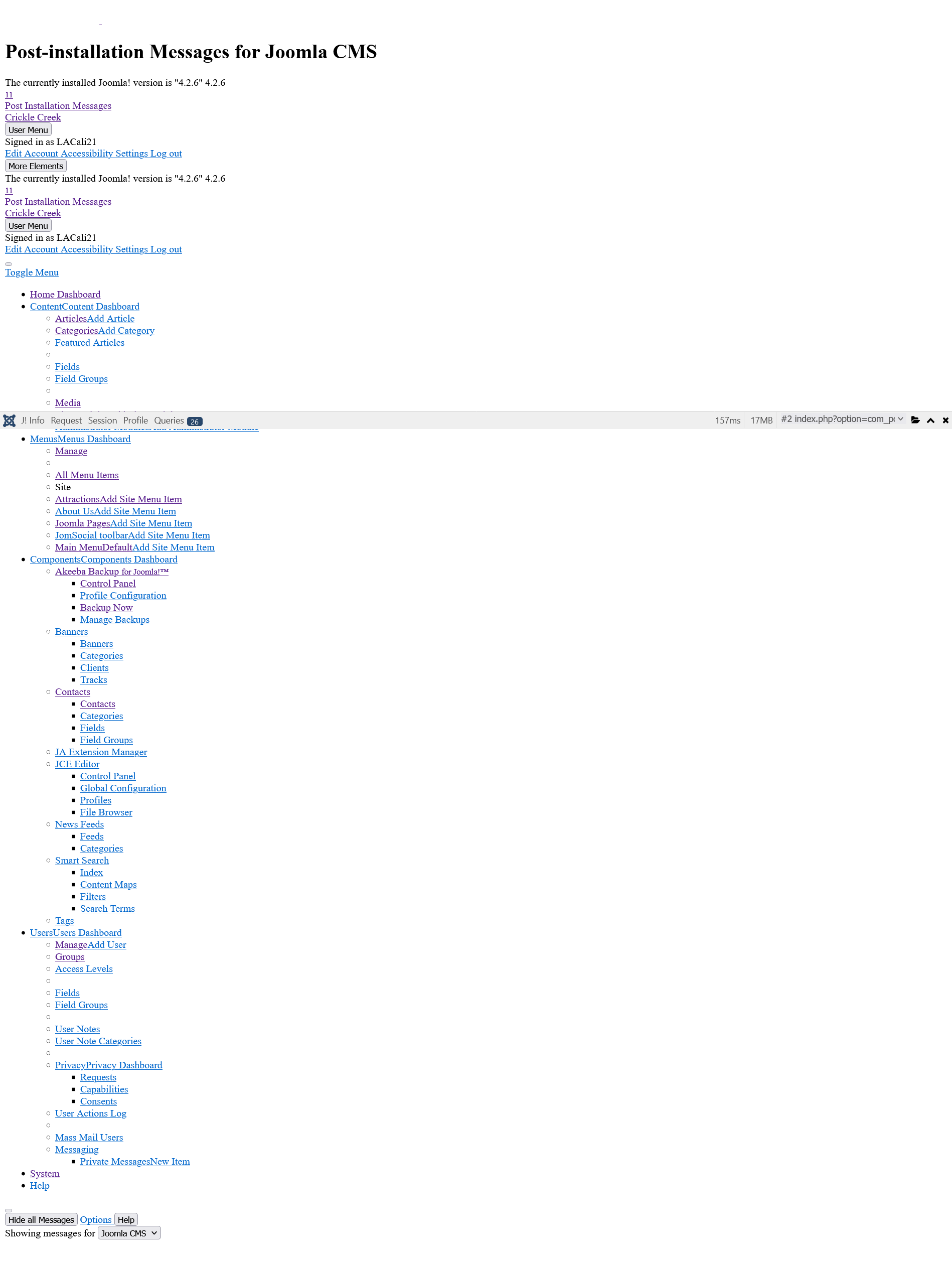Open the Options link beside Hide all Messages
This screenshot has width=952, height=1261.
coord(96,1220)
